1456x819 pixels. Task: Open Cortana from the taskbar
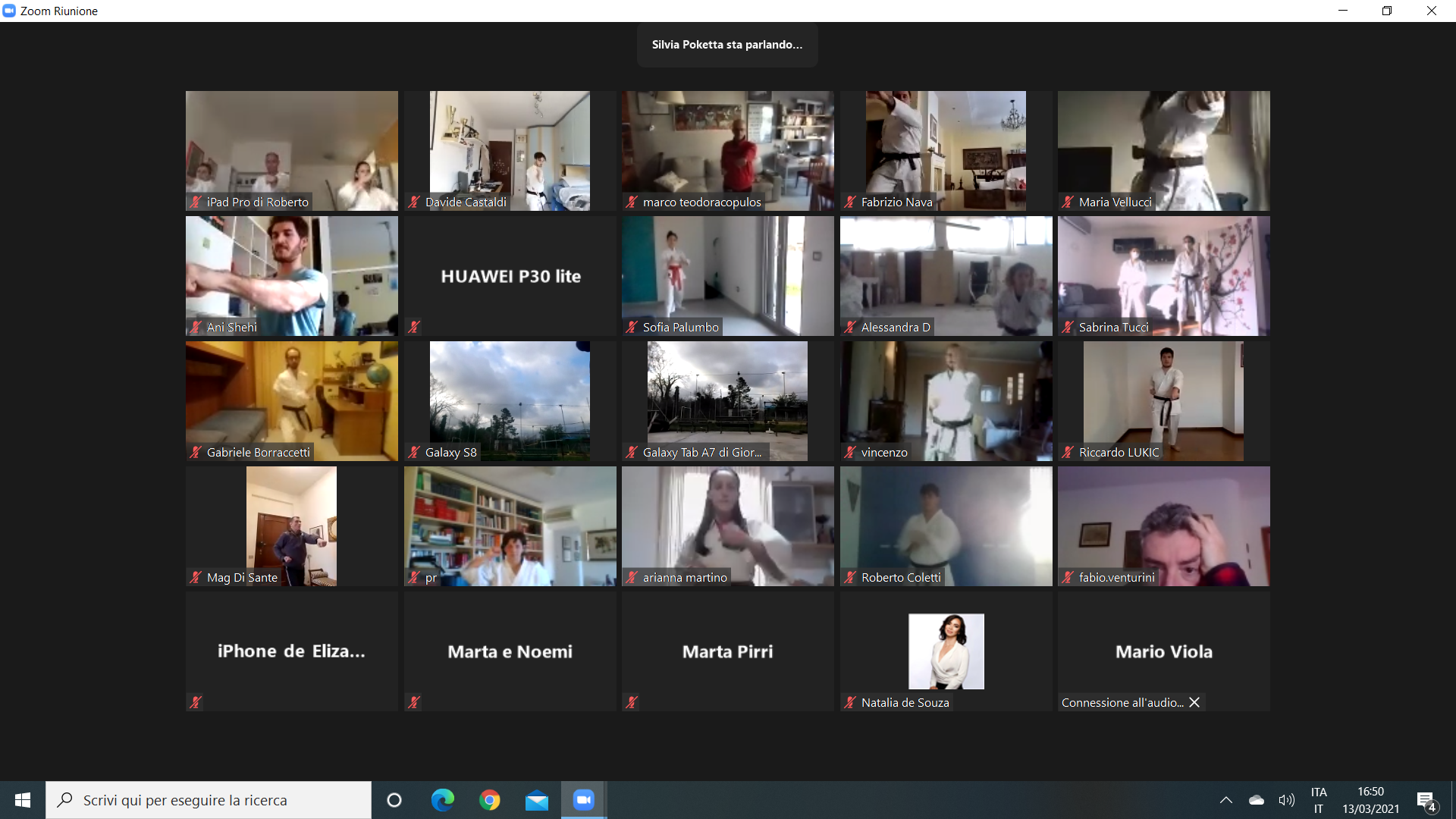[x=394, y=800]
